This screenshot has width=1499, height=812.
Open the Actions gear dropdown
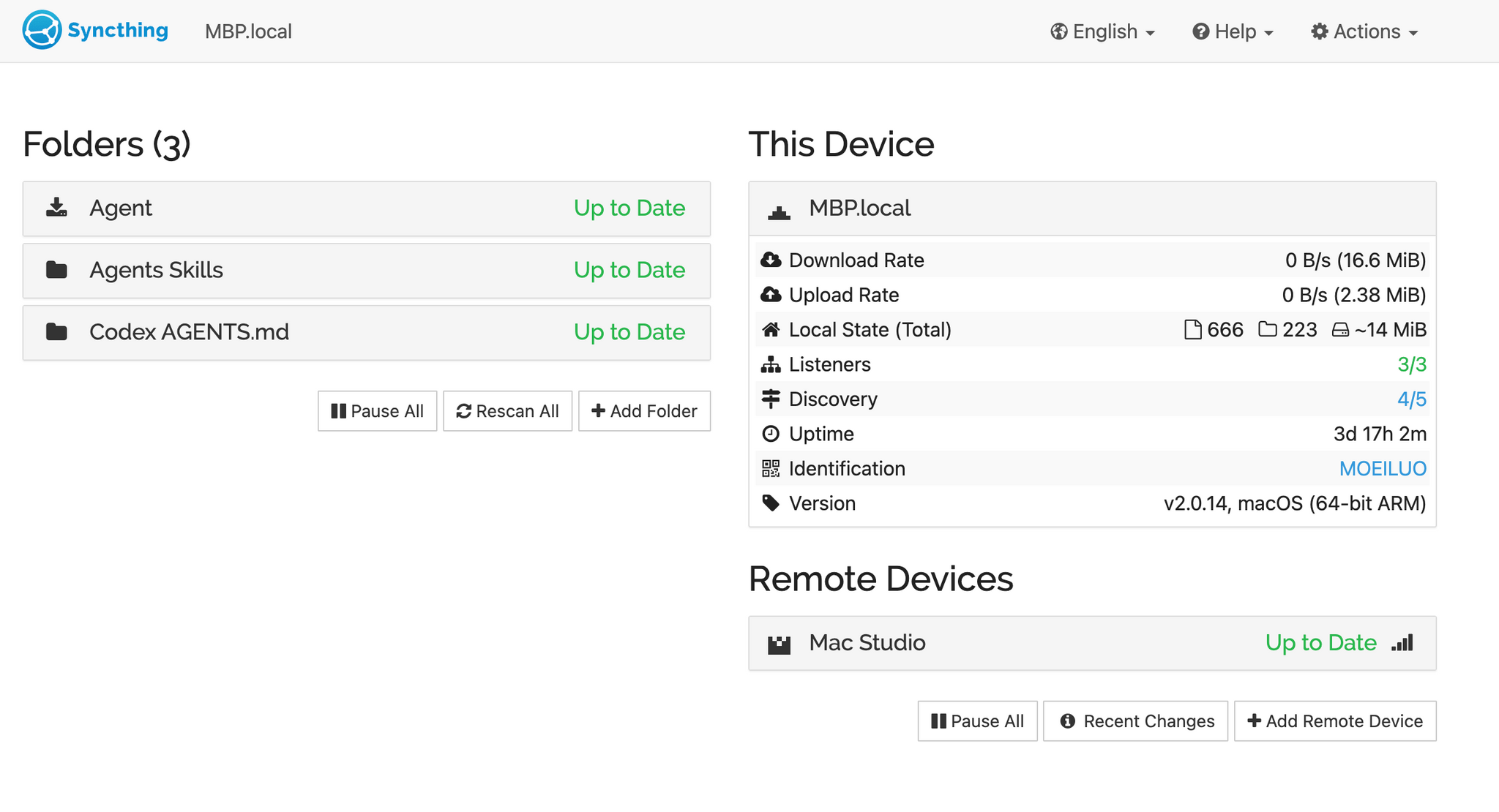tap(1364, 31)
